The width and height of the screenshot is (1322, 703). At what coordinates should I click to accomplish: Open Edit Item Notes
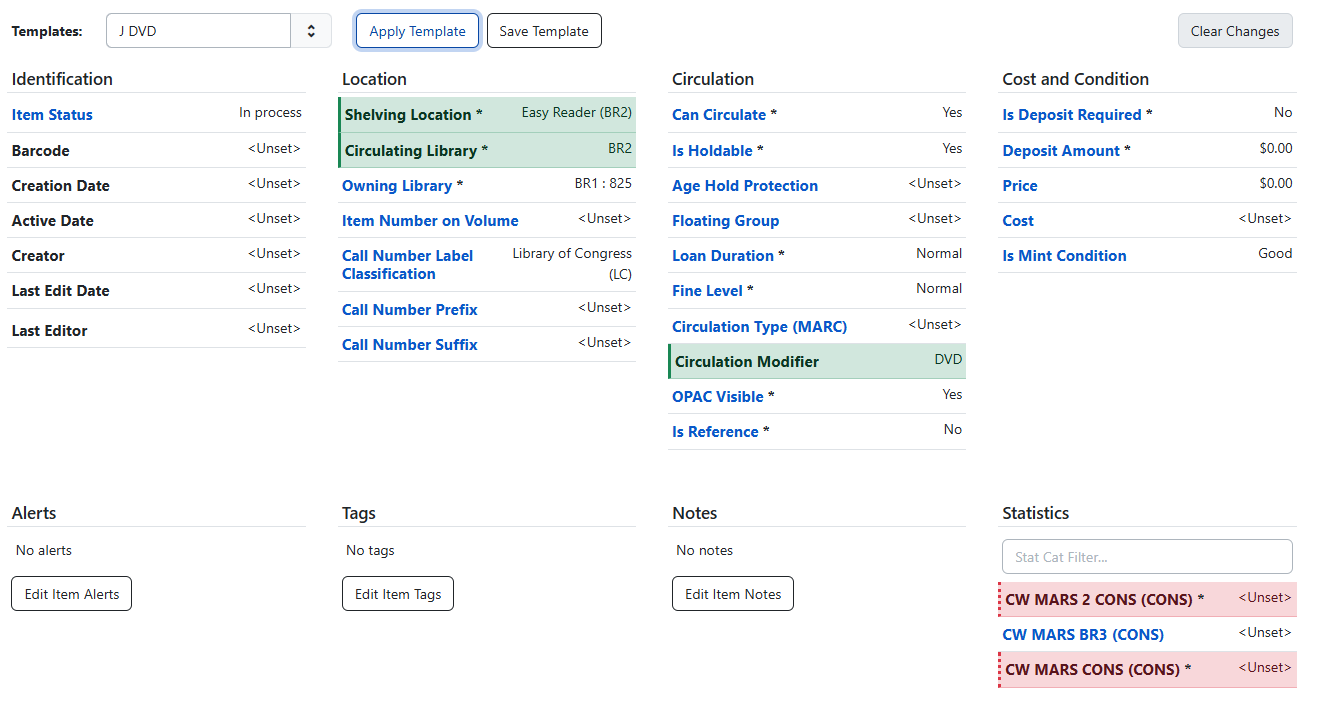[732, 593]
